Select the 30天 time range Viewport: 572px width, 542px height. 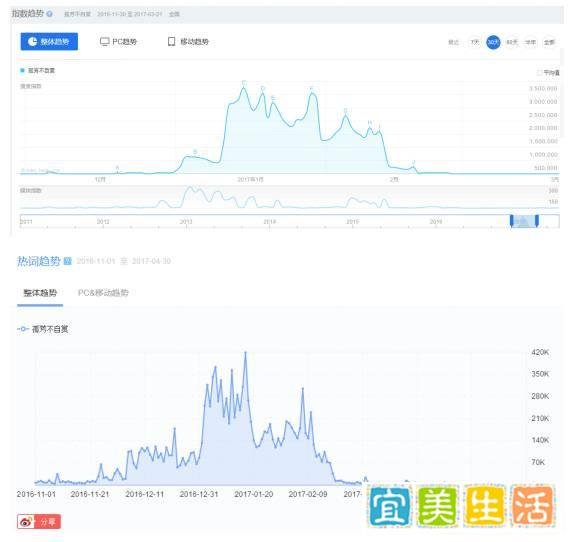pyautogui.click(x=493, y=42)
